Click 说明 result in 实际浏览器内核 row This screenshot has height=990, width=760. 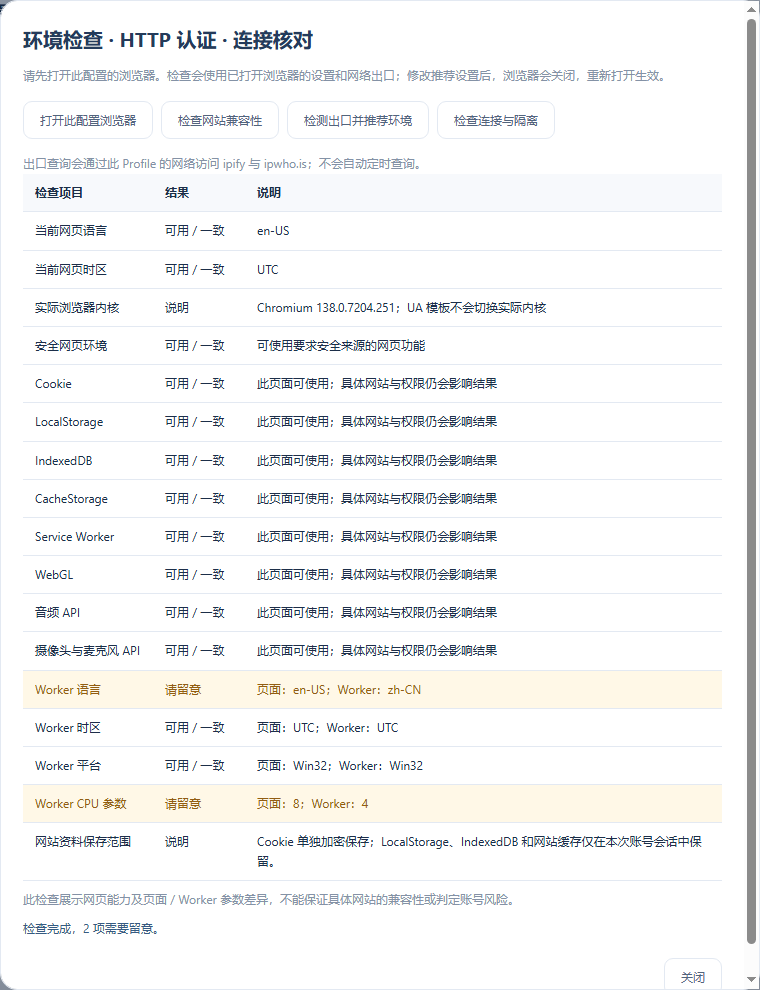click(x=177, y=307)
